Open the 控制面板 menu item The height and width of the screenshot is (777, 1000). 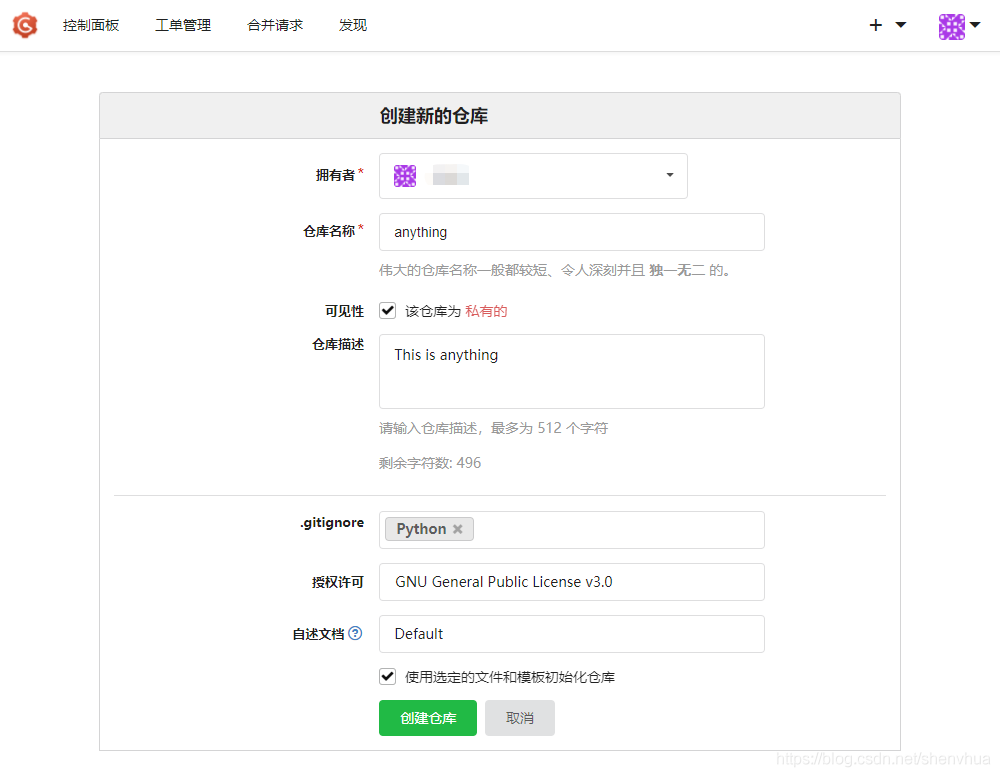(x=91, y=26)
